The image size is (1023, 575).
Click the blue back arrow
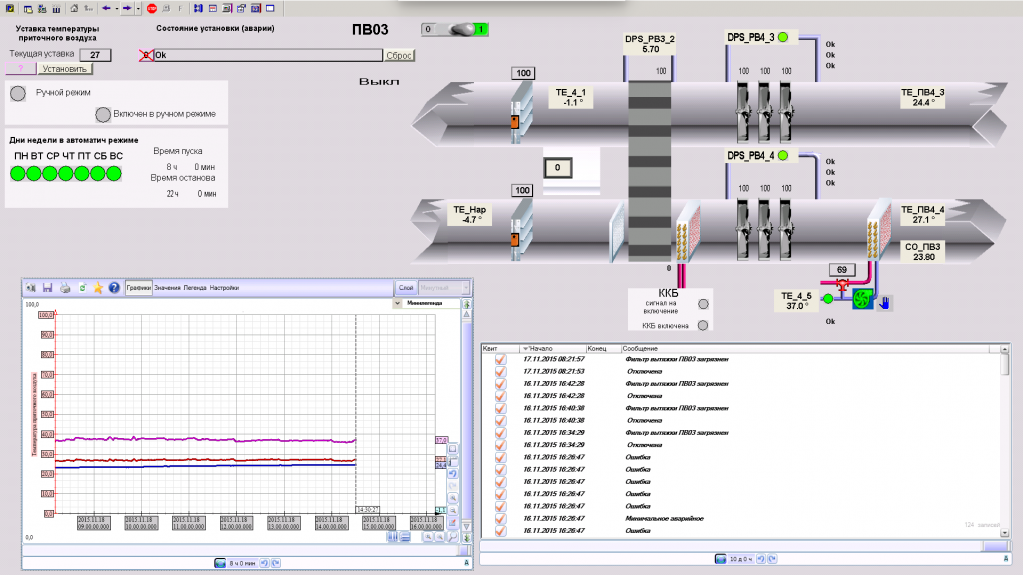point(106,8)
